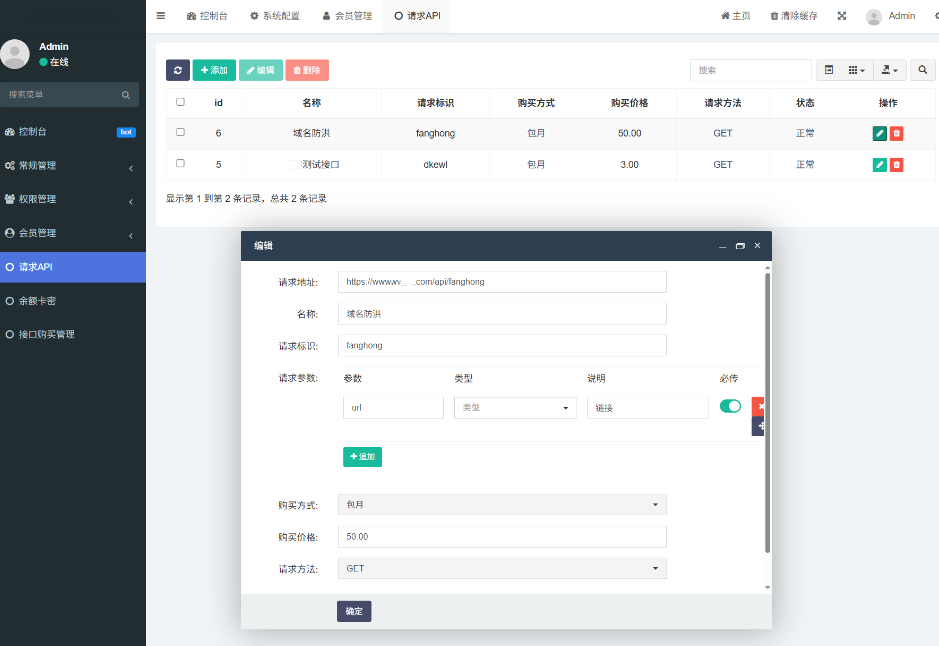Toggle the 必传 switch for url parameter
The height and width of the screenshot is (646, 939).
(x=731, y=406)
